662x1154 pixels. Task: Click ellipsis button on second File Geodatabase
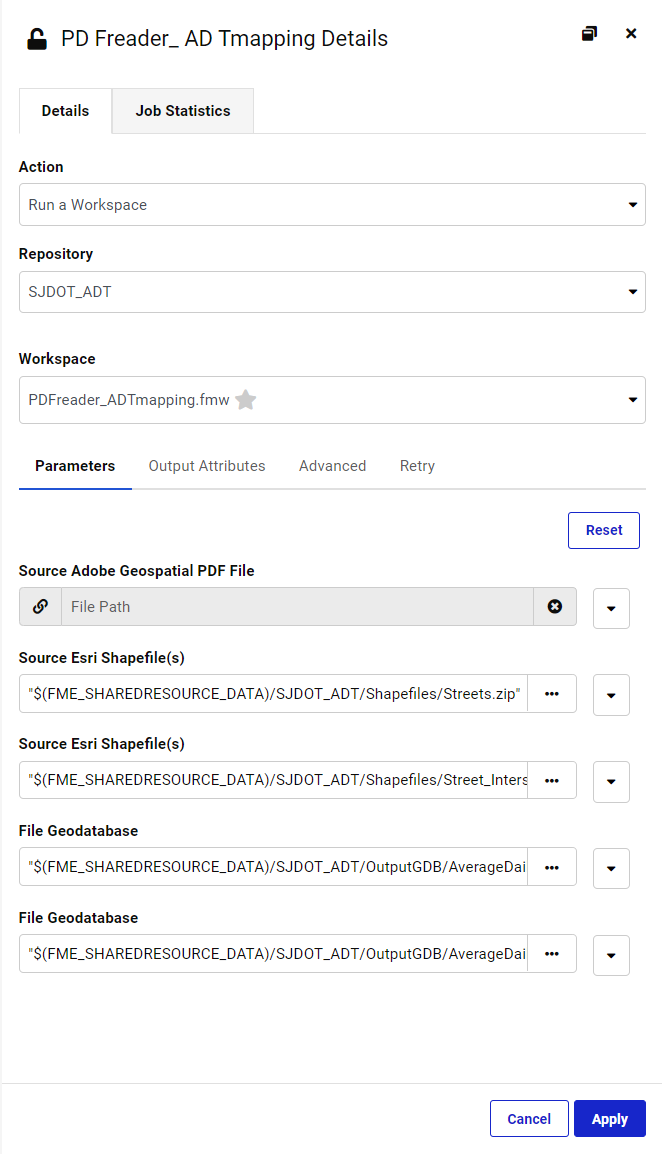click(552, 954)
